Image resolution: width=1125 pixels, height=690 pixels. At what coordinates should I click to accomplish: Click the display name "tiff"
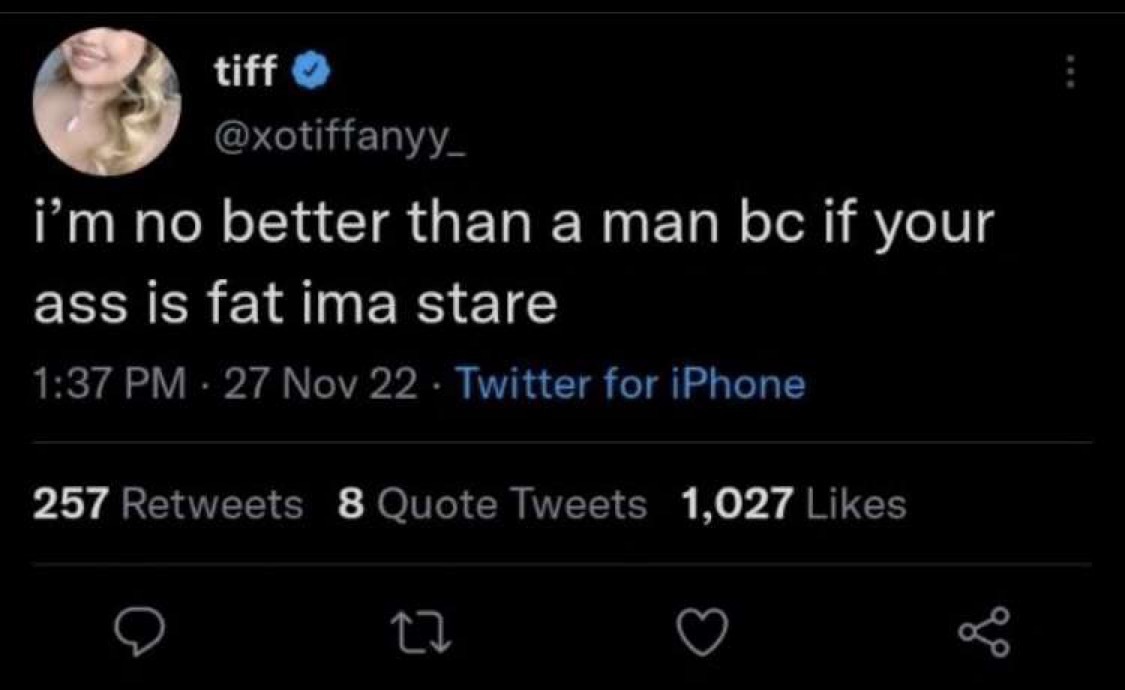(x=246, y=72)
